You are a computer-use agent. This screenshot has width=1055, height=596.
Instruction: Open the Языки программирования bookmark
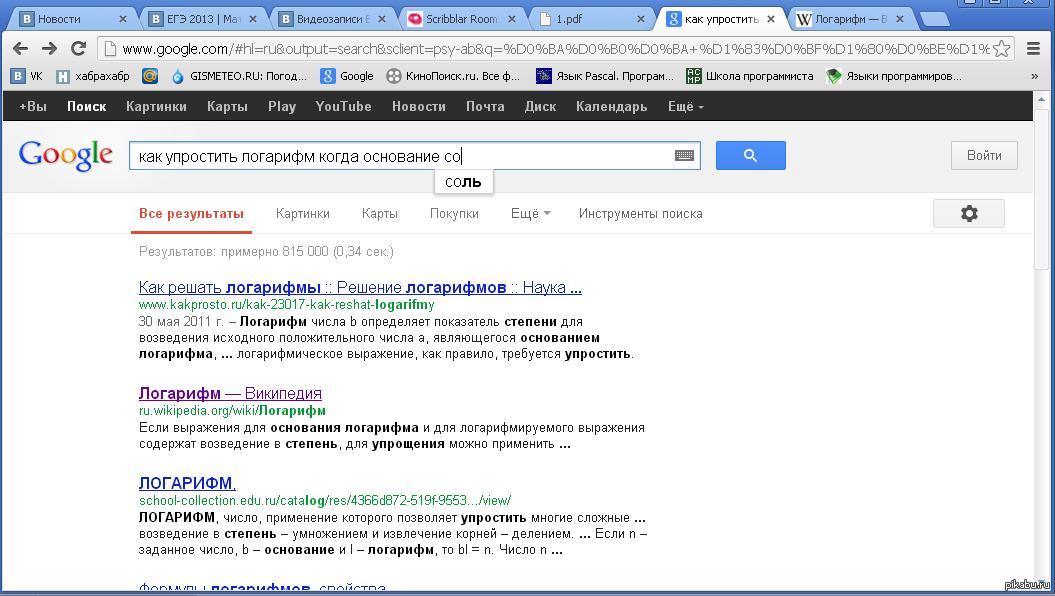coord(894,76)
